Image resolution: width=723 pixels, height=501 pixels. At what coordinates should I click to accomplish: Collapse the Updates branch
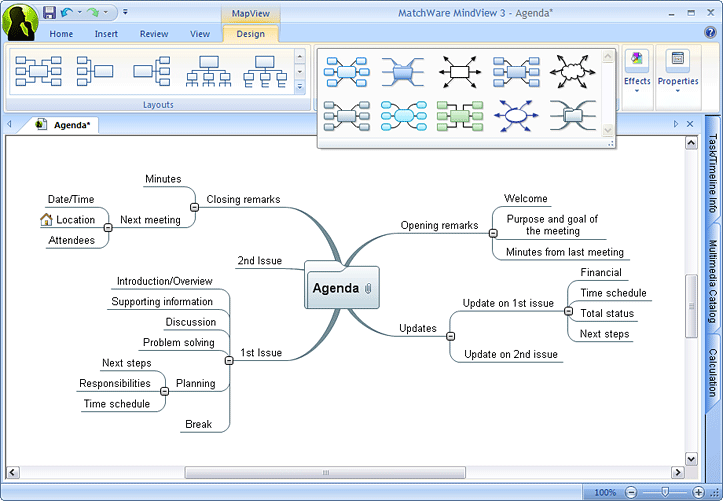(x=450, y=336)
